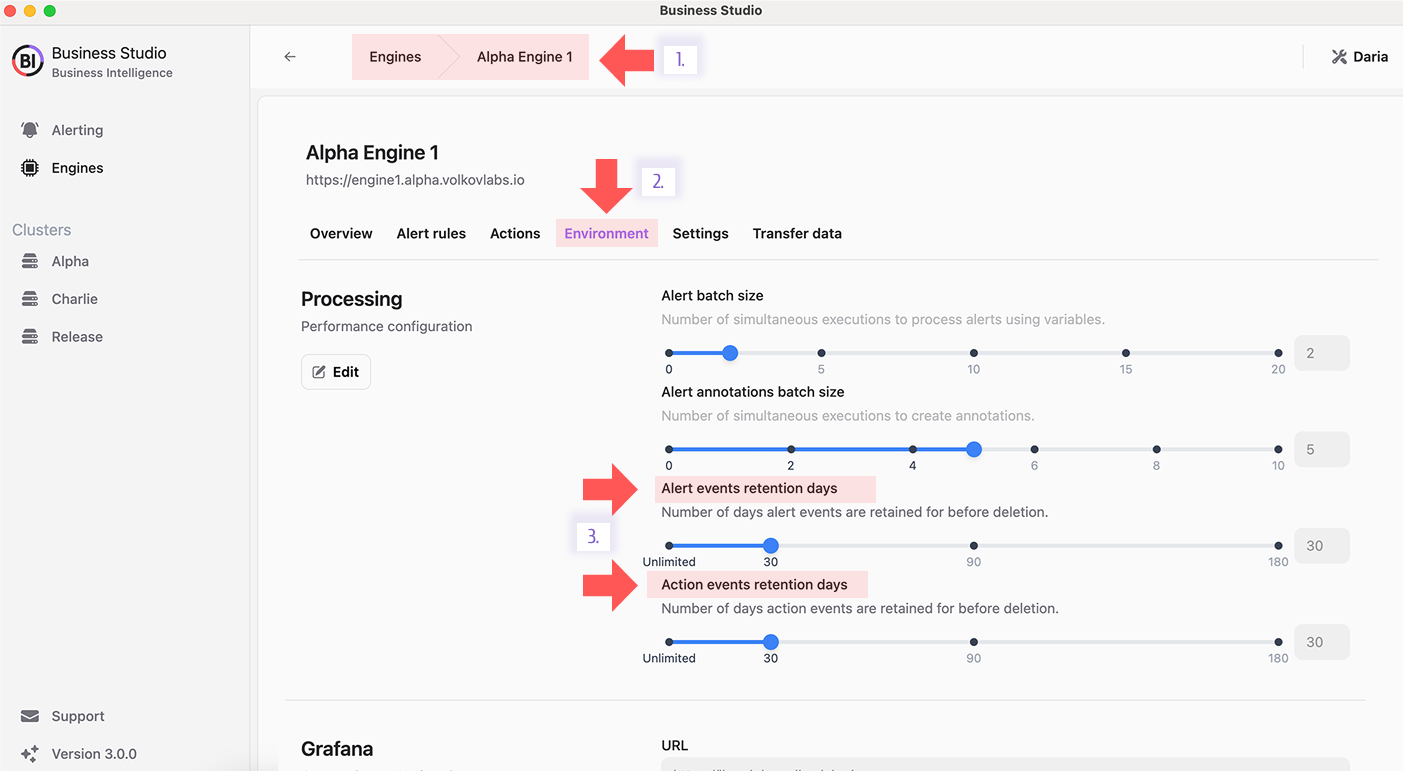Open the Daria user menu

(x=1359, y=57)
